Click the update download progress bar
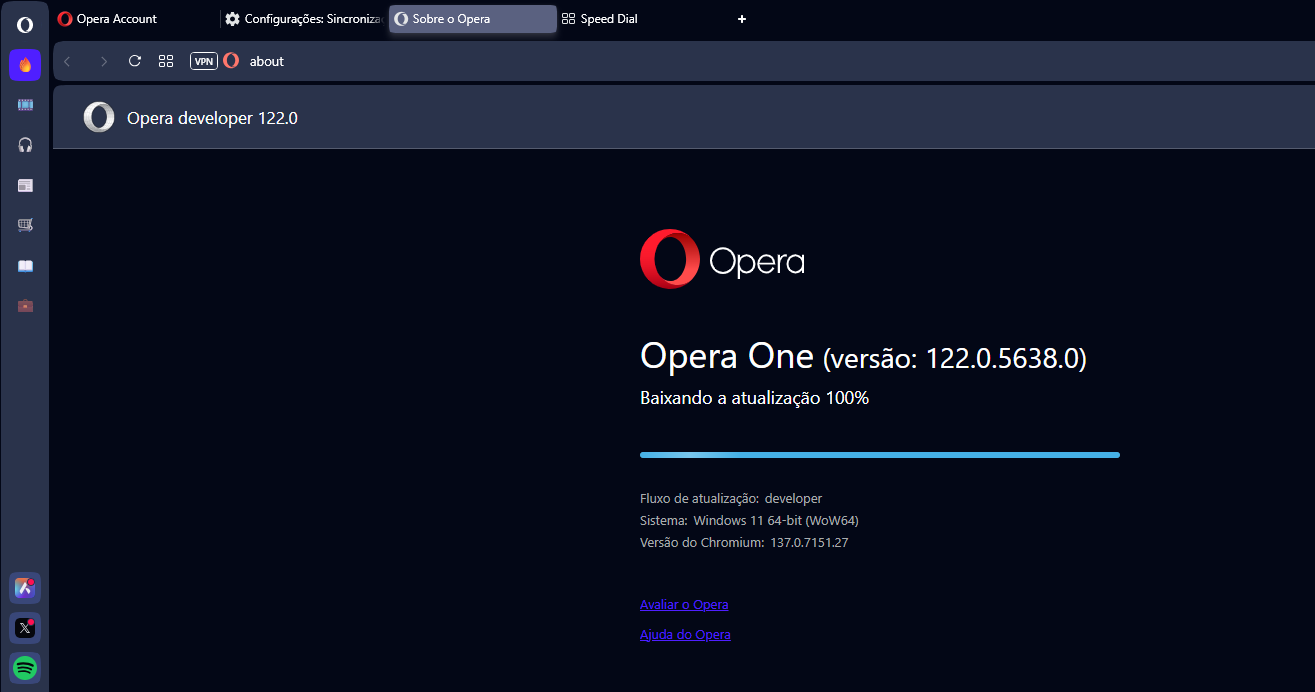The width and height of the screenshot is (1315, 692). tap(880, 455)
